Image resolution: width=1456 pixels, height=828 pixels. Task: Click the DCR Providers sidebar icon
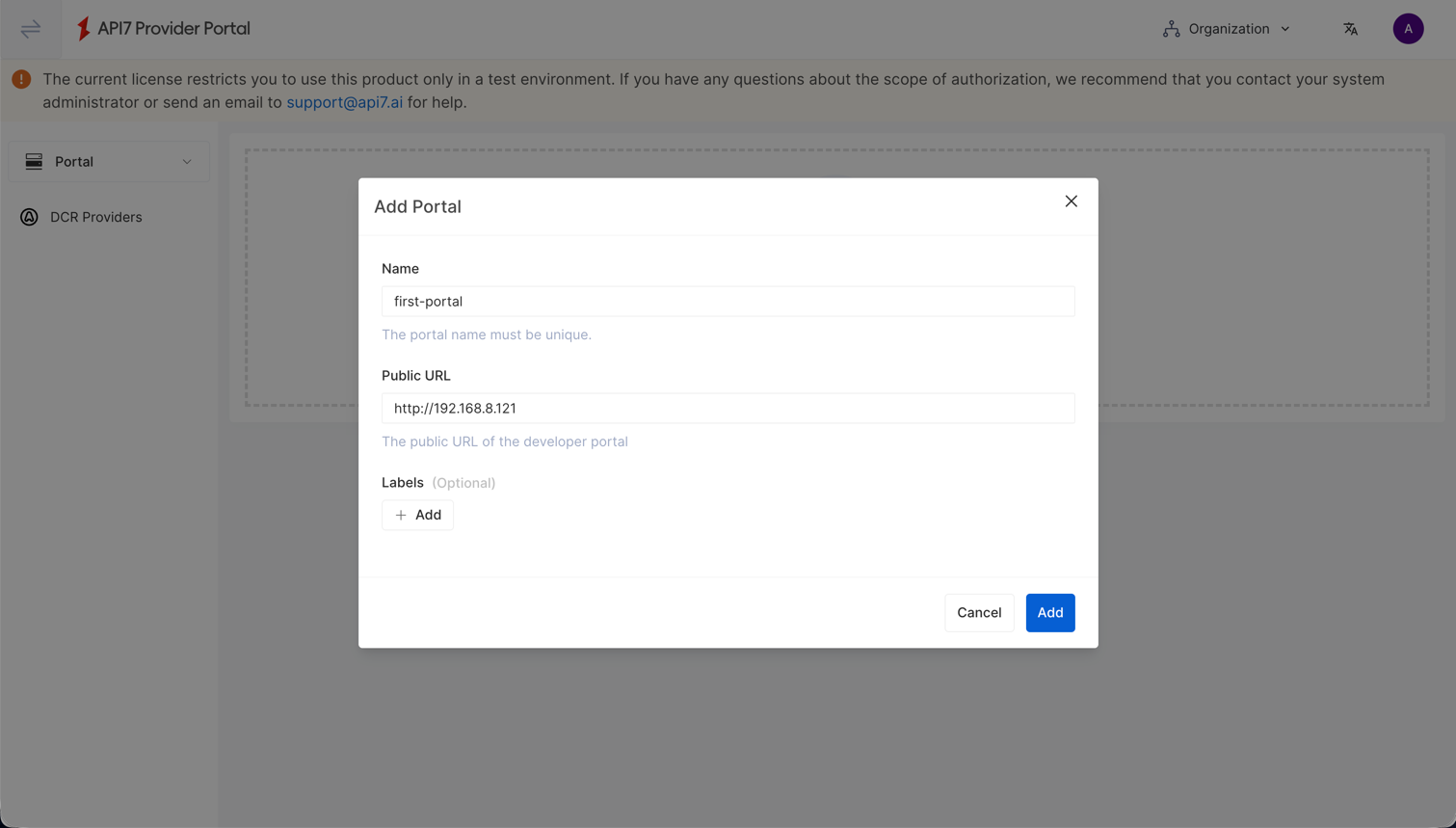coord(30,218)
